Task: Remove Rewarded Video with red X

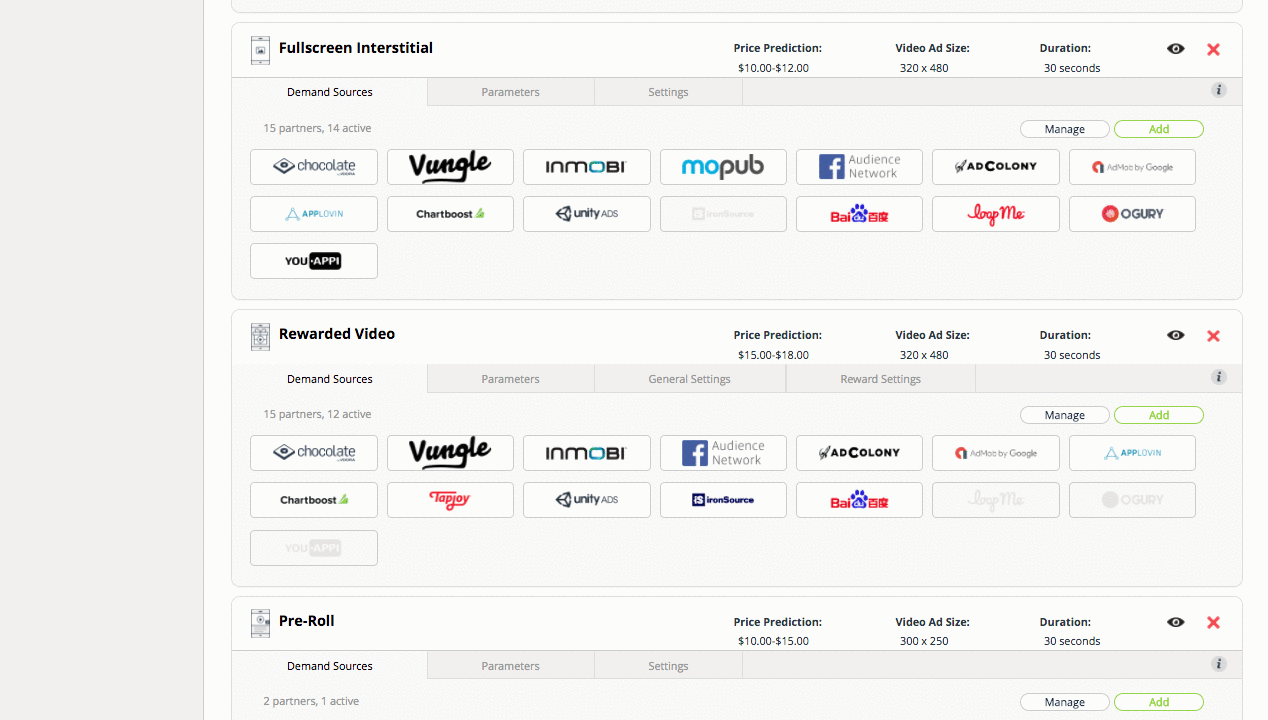Action: click(1214, 336)
